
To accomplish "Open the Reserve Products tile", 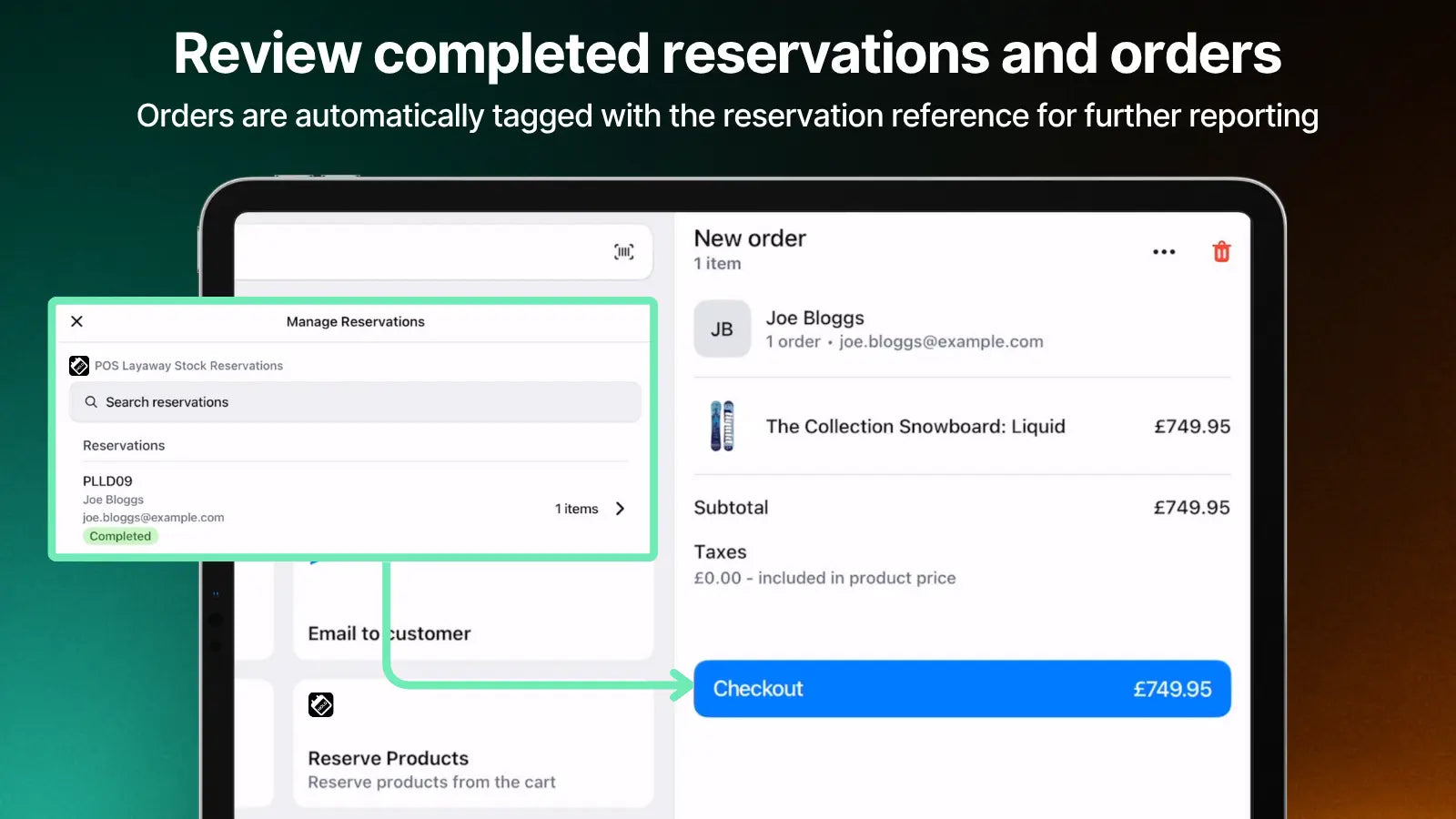I will point(473,760).
